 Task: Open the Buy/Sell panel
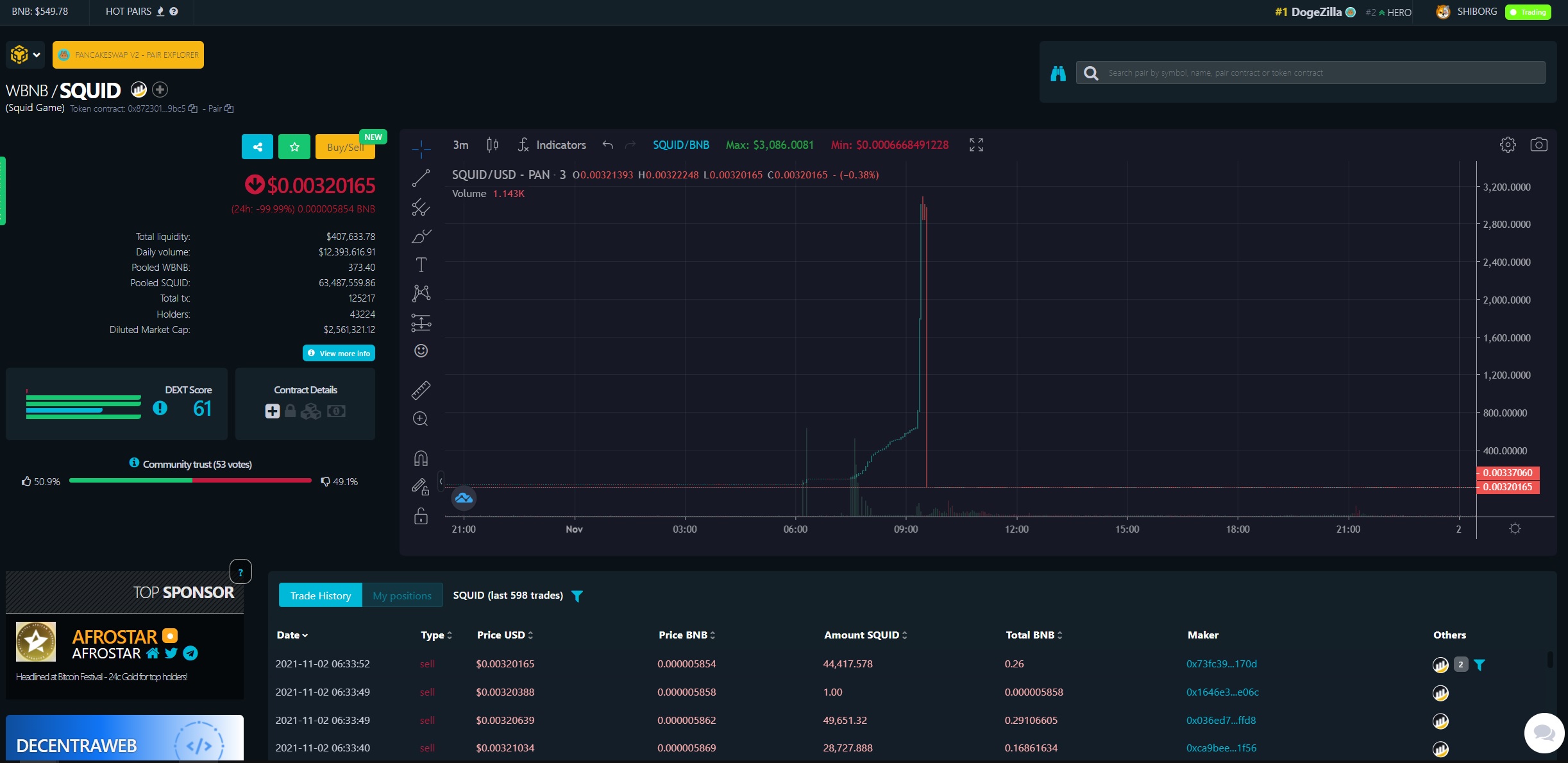tap(345, 147)
